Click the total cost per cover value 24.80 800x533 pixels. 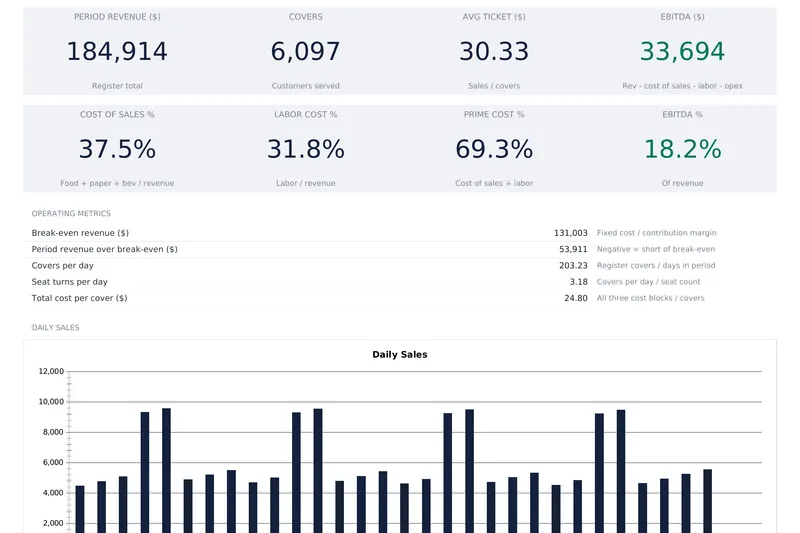(x=576, y=298)
